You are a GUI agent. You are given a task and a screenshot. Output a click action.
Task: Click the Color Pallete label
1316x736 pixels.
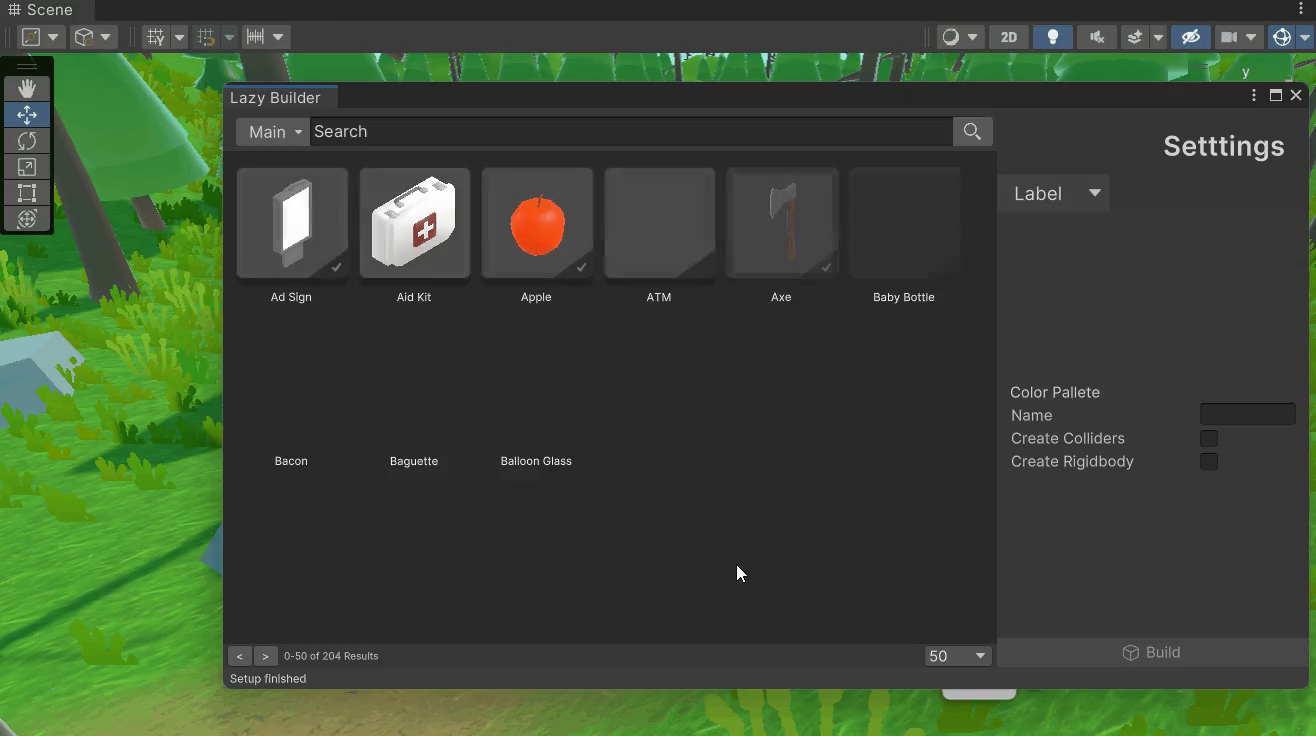(1055, 392)
